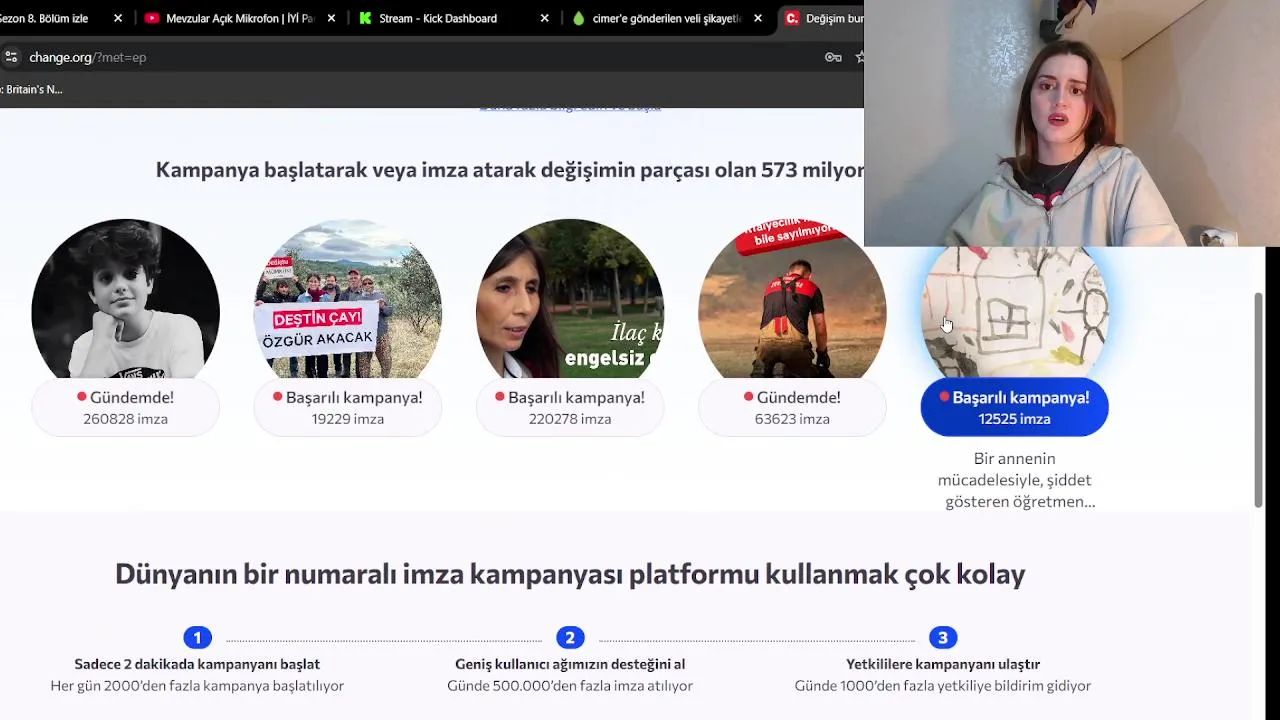
Task: Open the Deştin Çayı Özgür Akacak campaign photo
Action: click(x=347, y=299)
